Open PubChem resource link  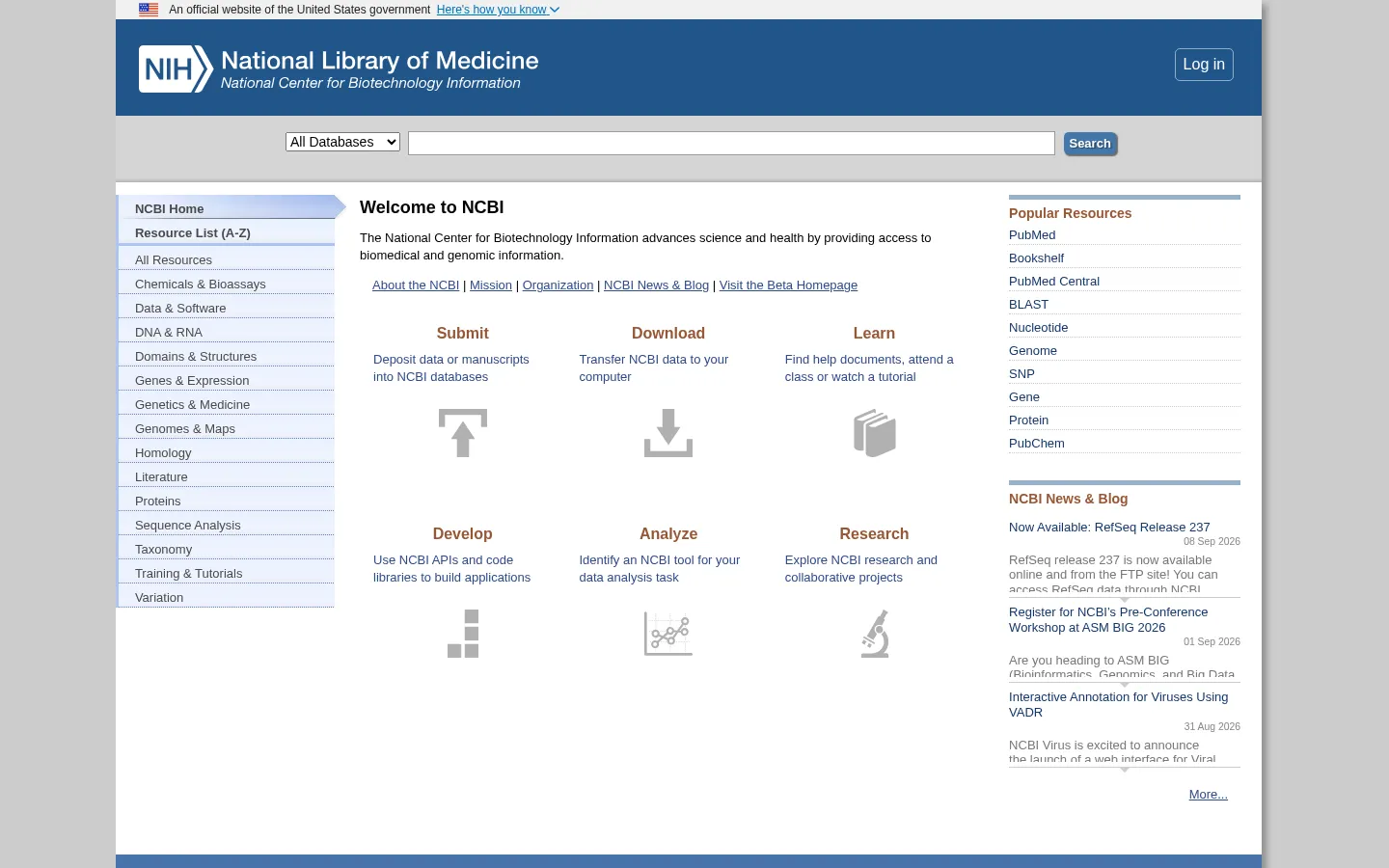click(1037, 443)
